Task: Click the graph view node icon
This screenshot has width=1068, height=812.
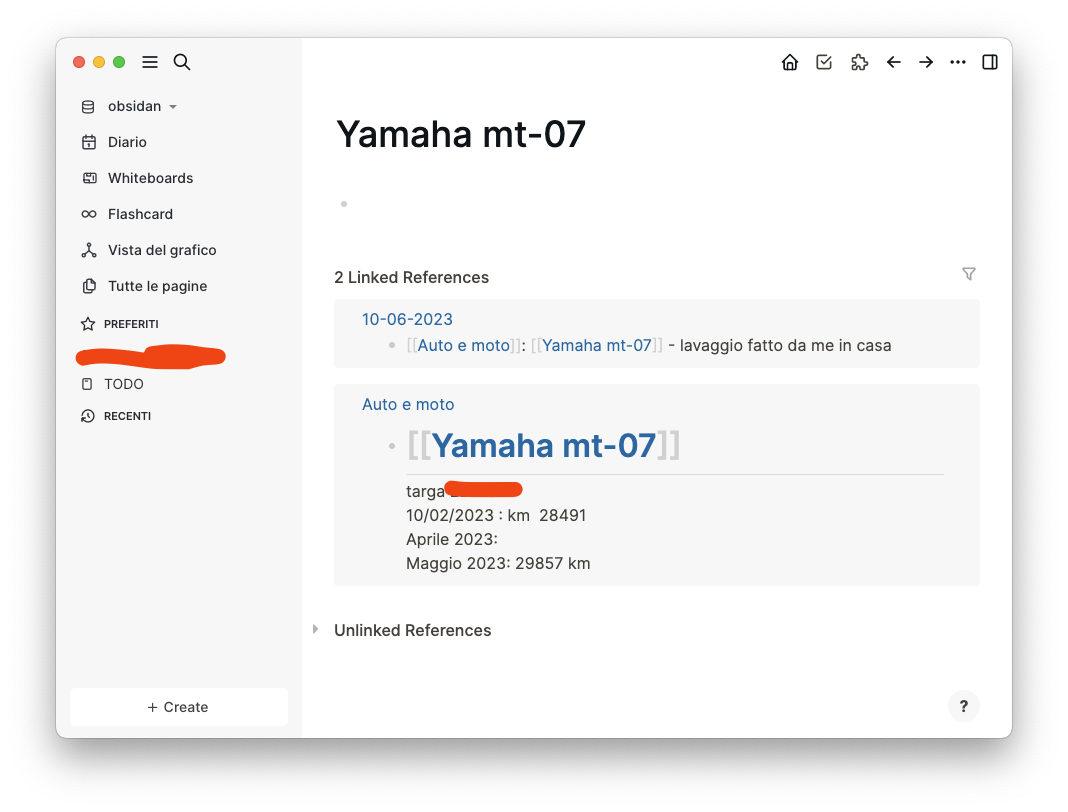Action: [x=89, y=250]
